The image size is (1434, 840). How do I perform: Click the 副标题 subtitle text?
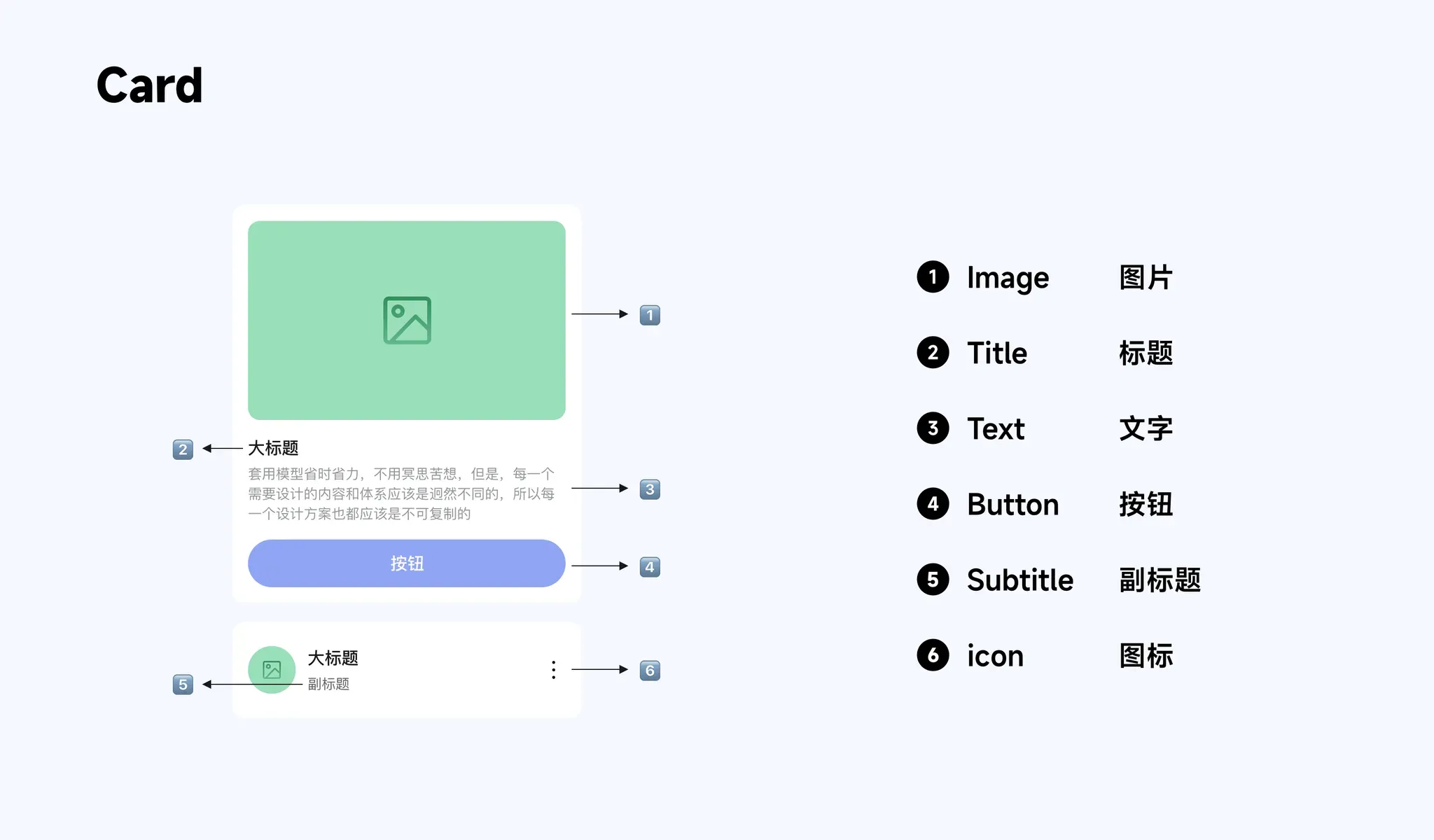tap(328, 684)
